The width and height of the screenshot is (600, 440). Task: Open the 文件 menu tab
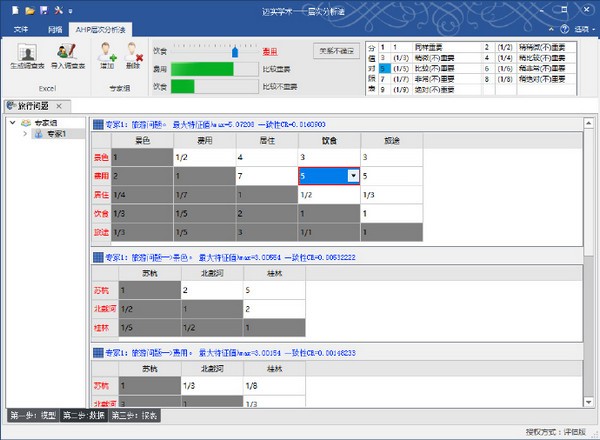coord(20,28)
